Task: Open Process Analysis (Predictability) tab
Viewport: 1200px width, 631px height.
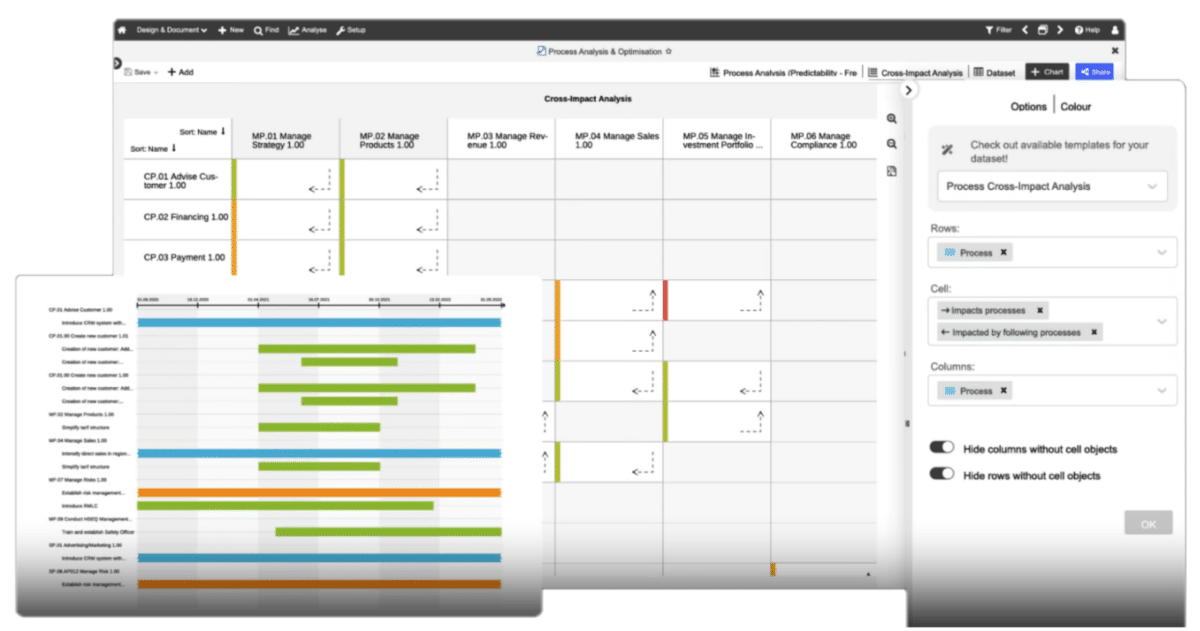Action: [x=783, y=73]
